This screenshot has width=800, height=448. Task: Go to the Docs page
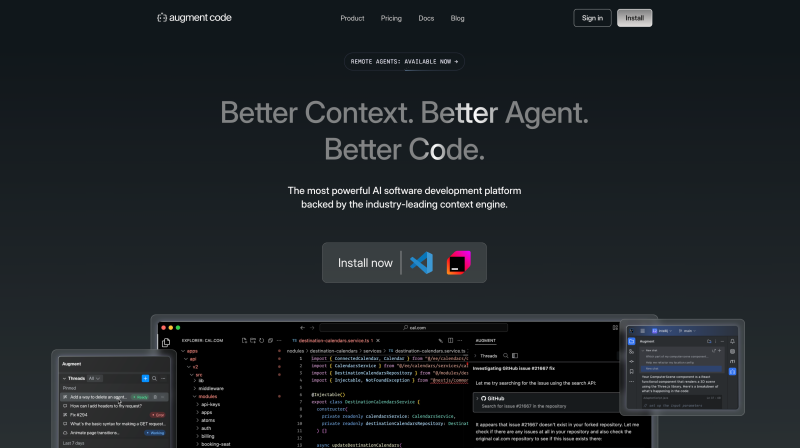click(426, 18)
